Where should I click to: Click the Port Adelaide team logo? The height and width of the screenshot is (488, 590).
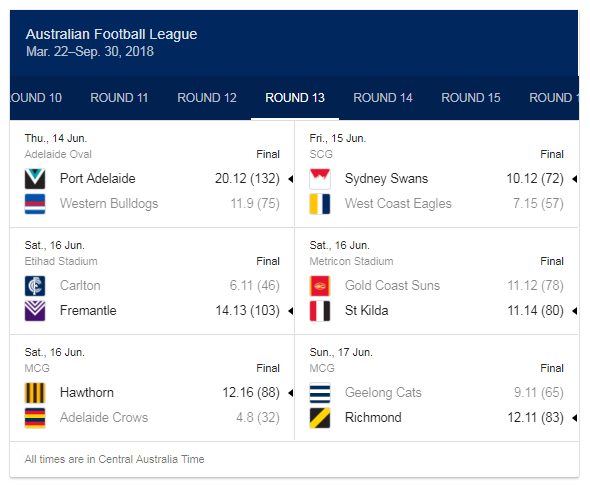[x=35, y=179]
